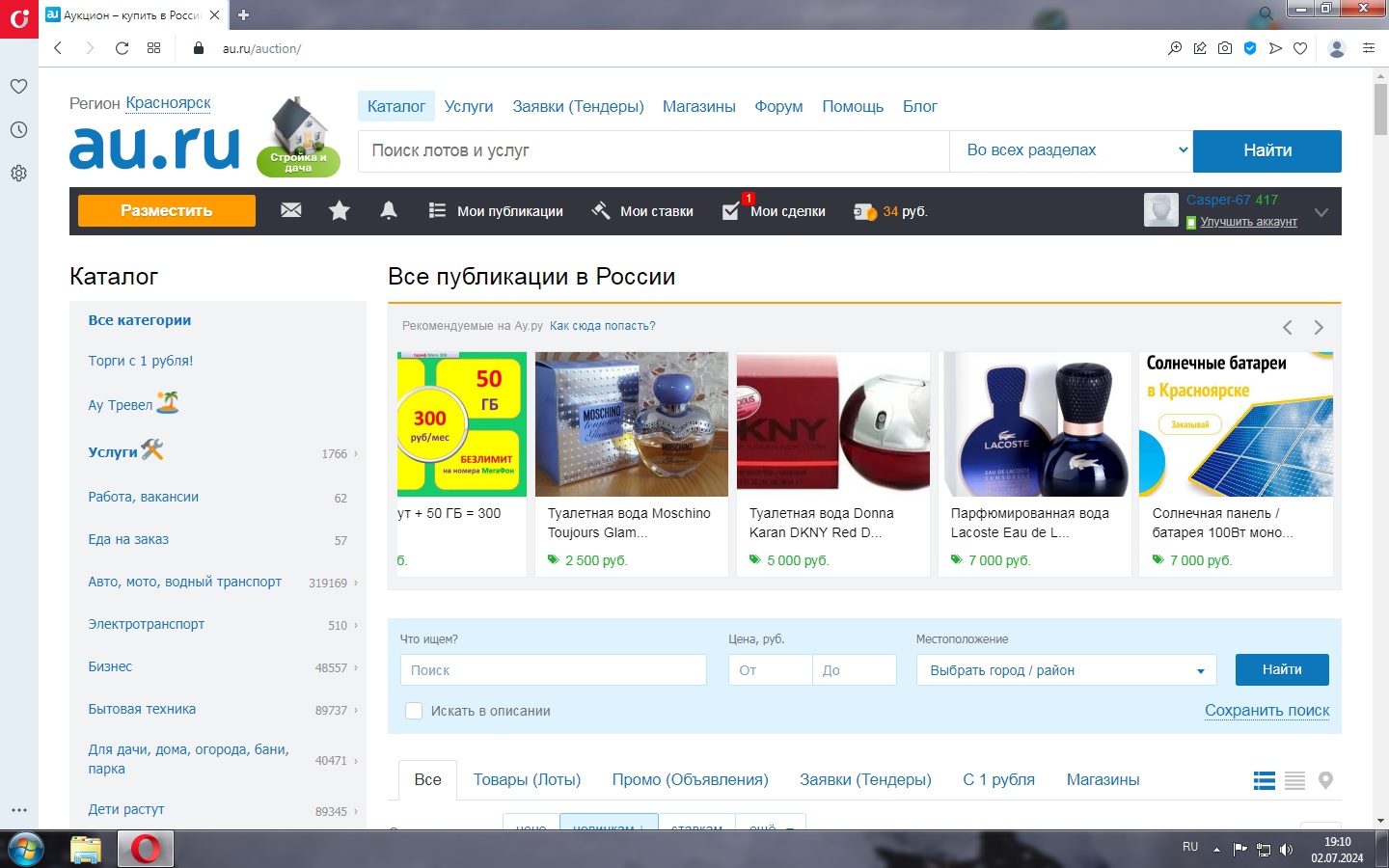This screenshot has width=1389, height=868.
Task: Open Магазины in top menu
Action: pos(699,106)
